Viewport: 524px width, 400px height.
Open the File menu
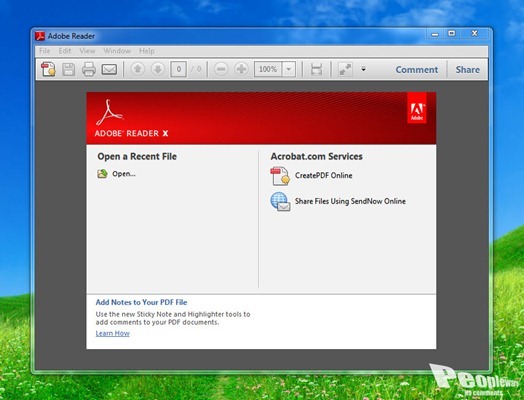(x=44, y=51)
